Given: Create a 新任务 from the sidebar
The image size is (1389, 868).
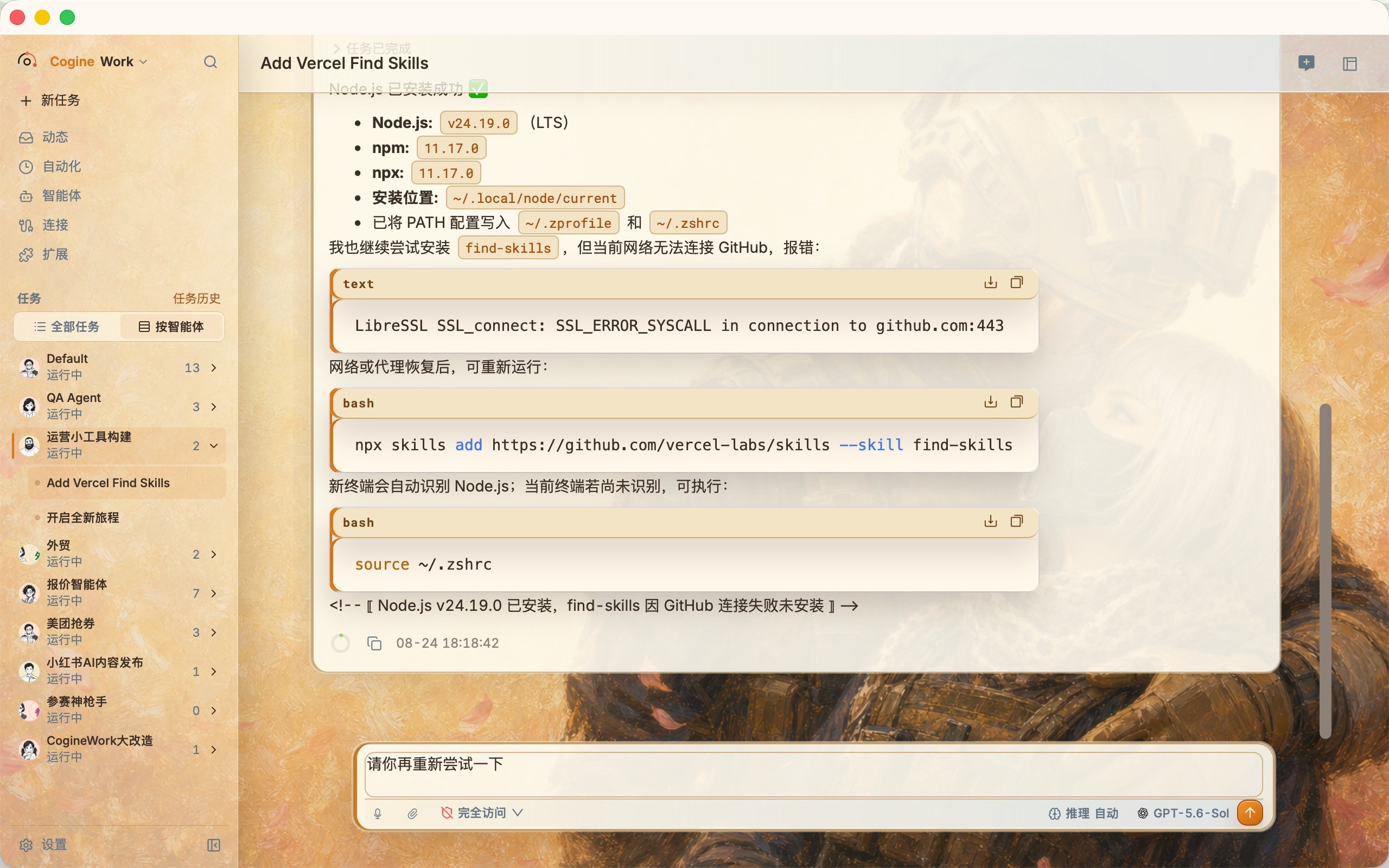Looking at the screenshot, I should click(50, 100).
